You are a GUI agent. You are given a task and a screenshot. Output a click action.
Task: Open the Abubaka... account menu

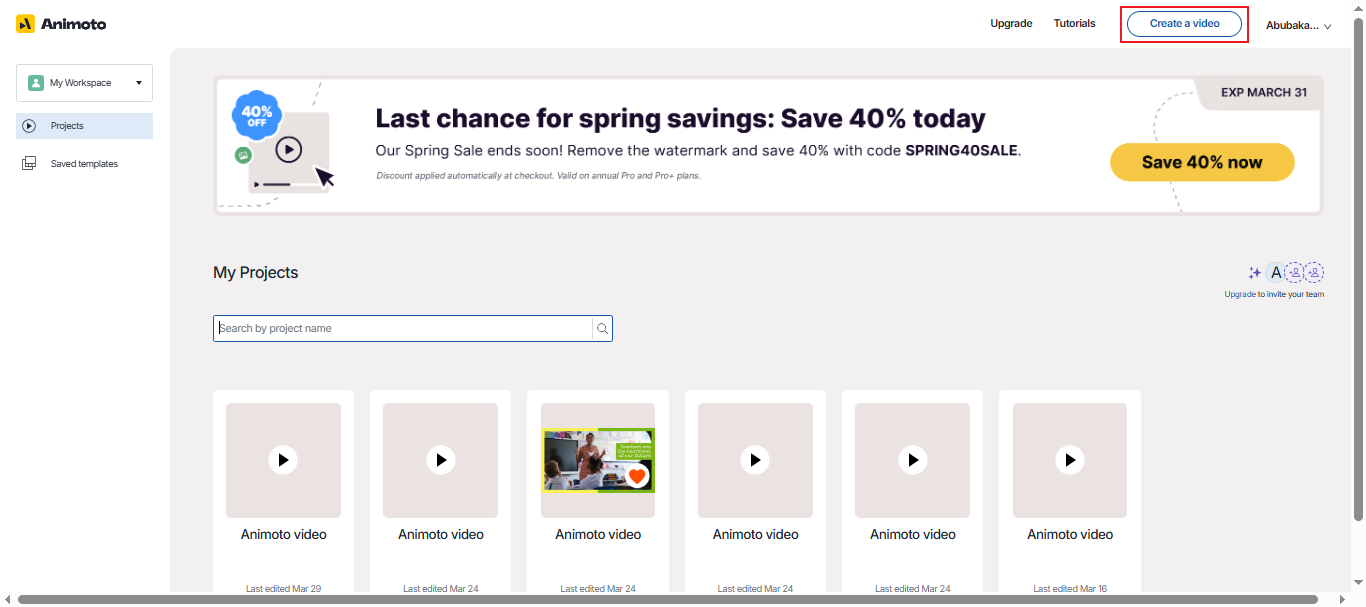click(x=1298, y=25)
